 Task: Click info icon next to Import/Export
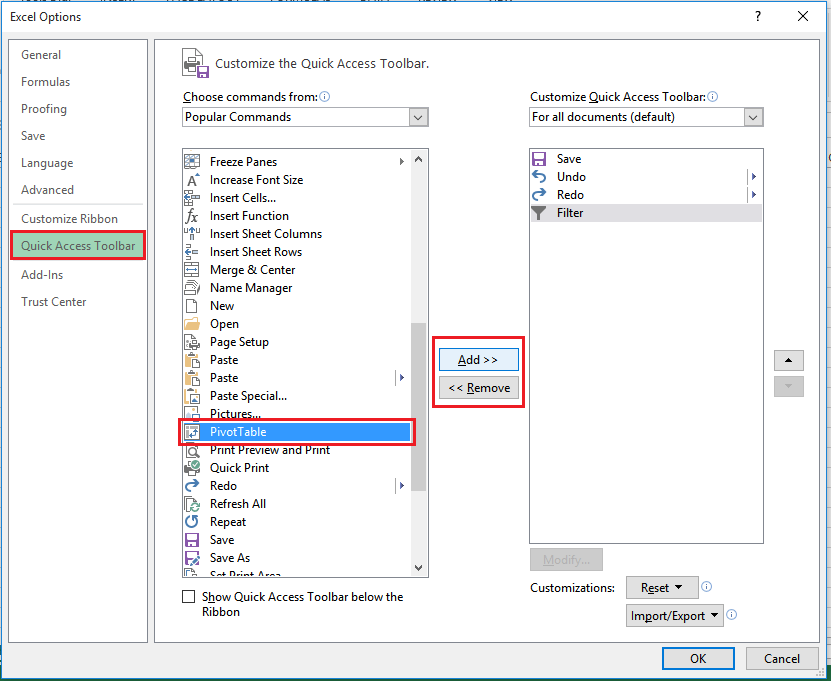(x=731, y=615)
